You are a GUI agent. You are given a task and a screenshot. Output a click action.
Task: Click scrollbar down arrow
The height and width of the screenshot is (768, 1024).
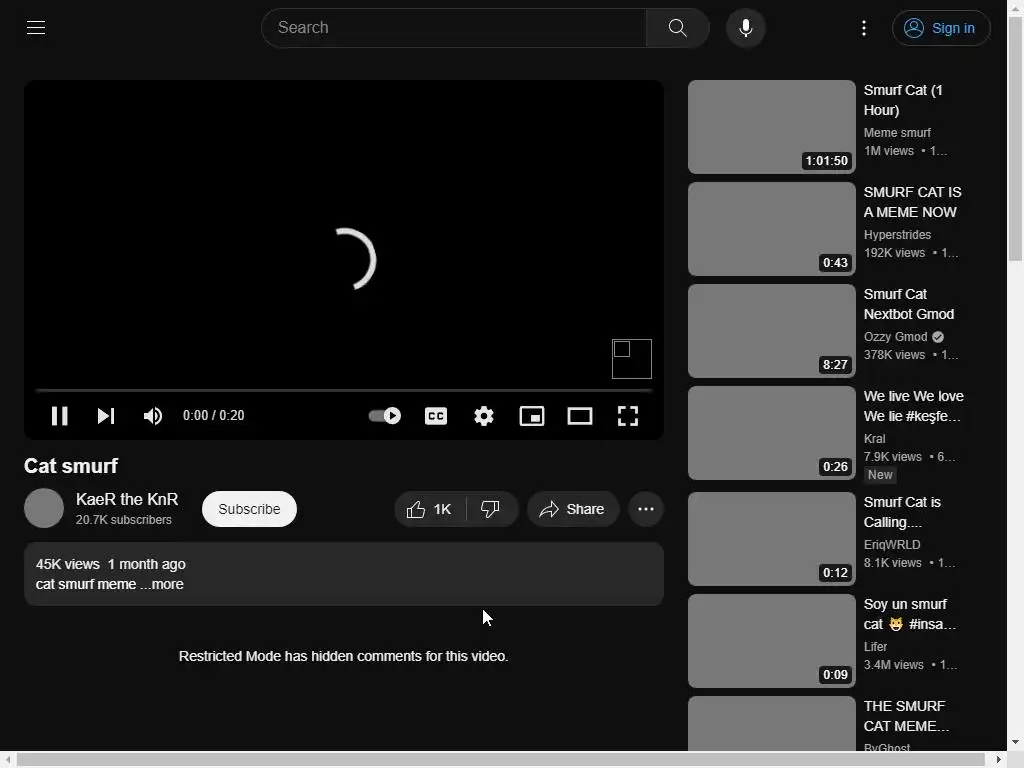(x=1016, y=743)
